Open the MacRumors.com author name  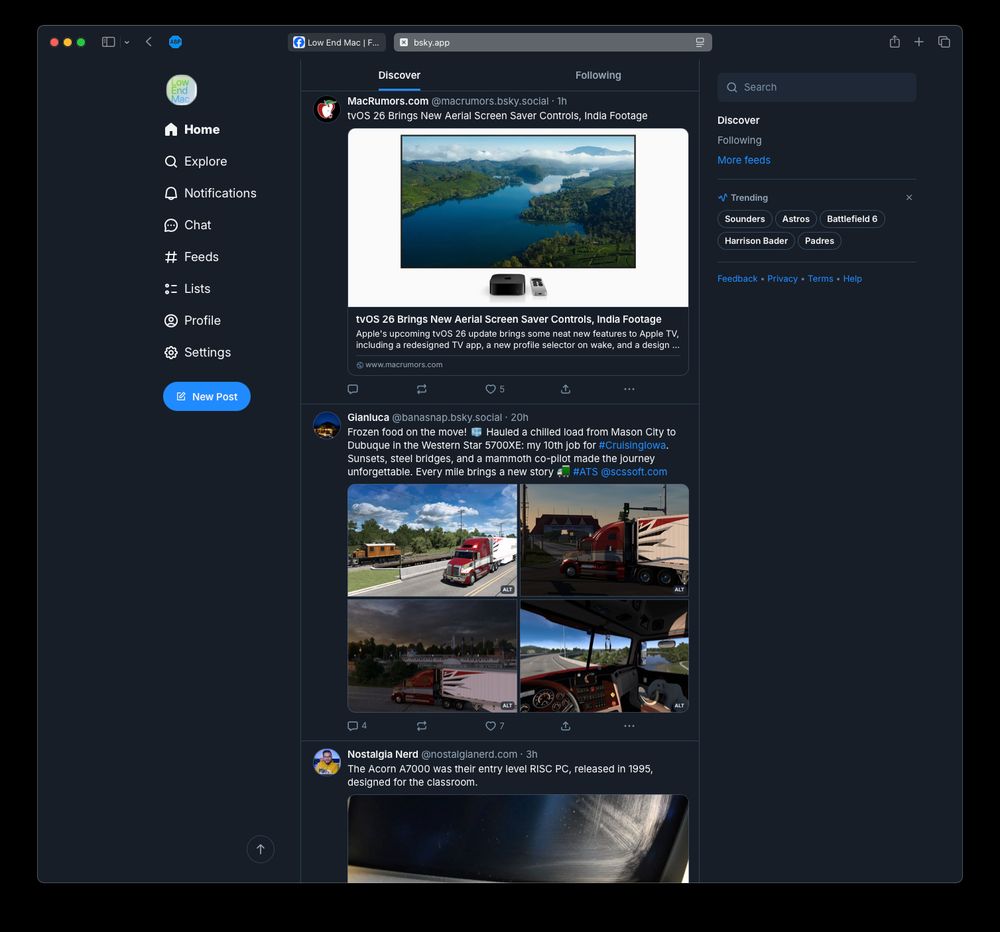(x=388, y=101)
